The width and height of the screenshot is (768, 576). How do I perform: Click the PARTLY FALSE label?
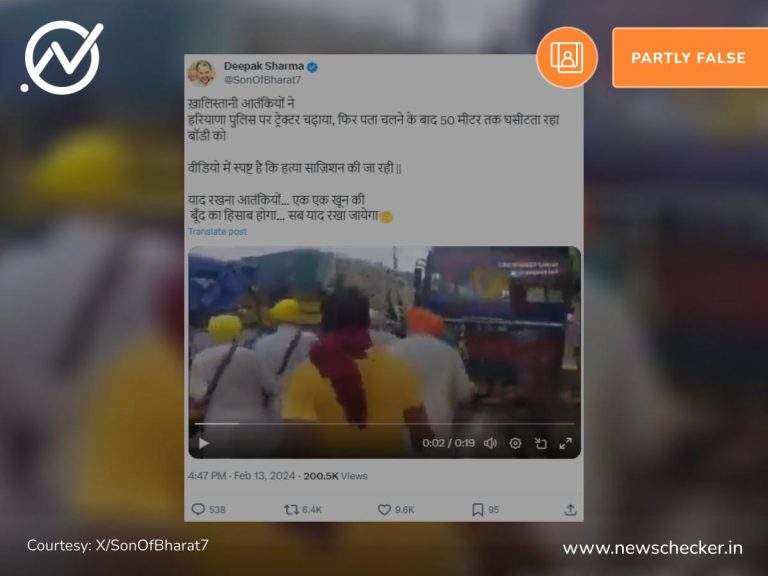click(690, 58)
